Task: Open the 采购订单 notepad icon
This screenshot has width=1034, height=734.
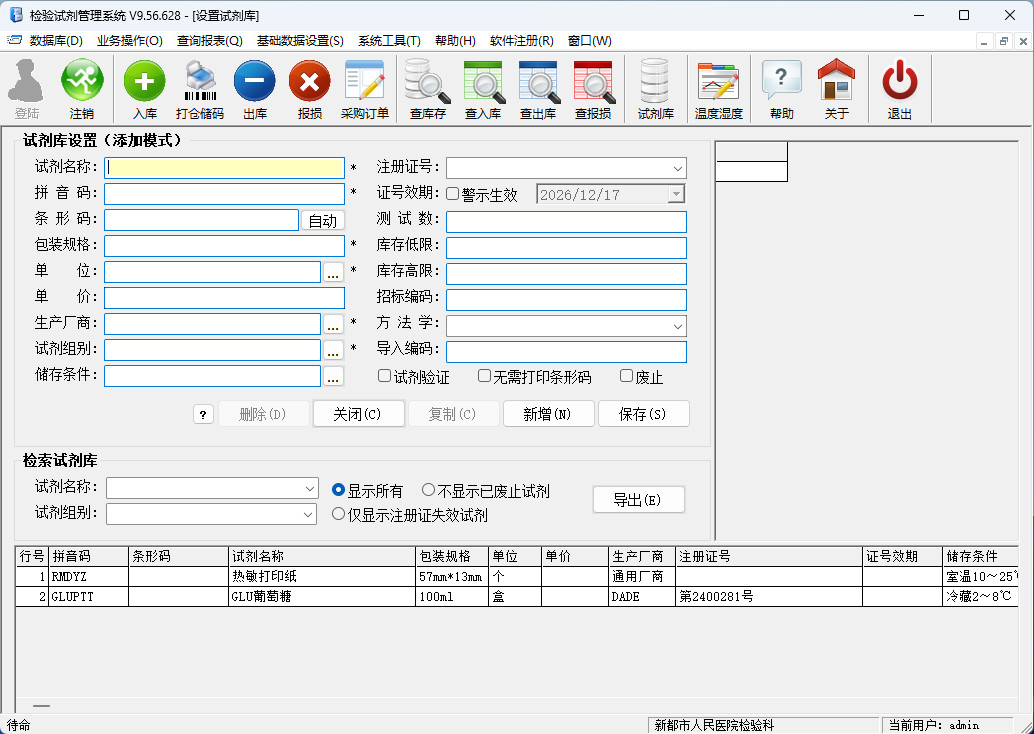Action: 364,81
